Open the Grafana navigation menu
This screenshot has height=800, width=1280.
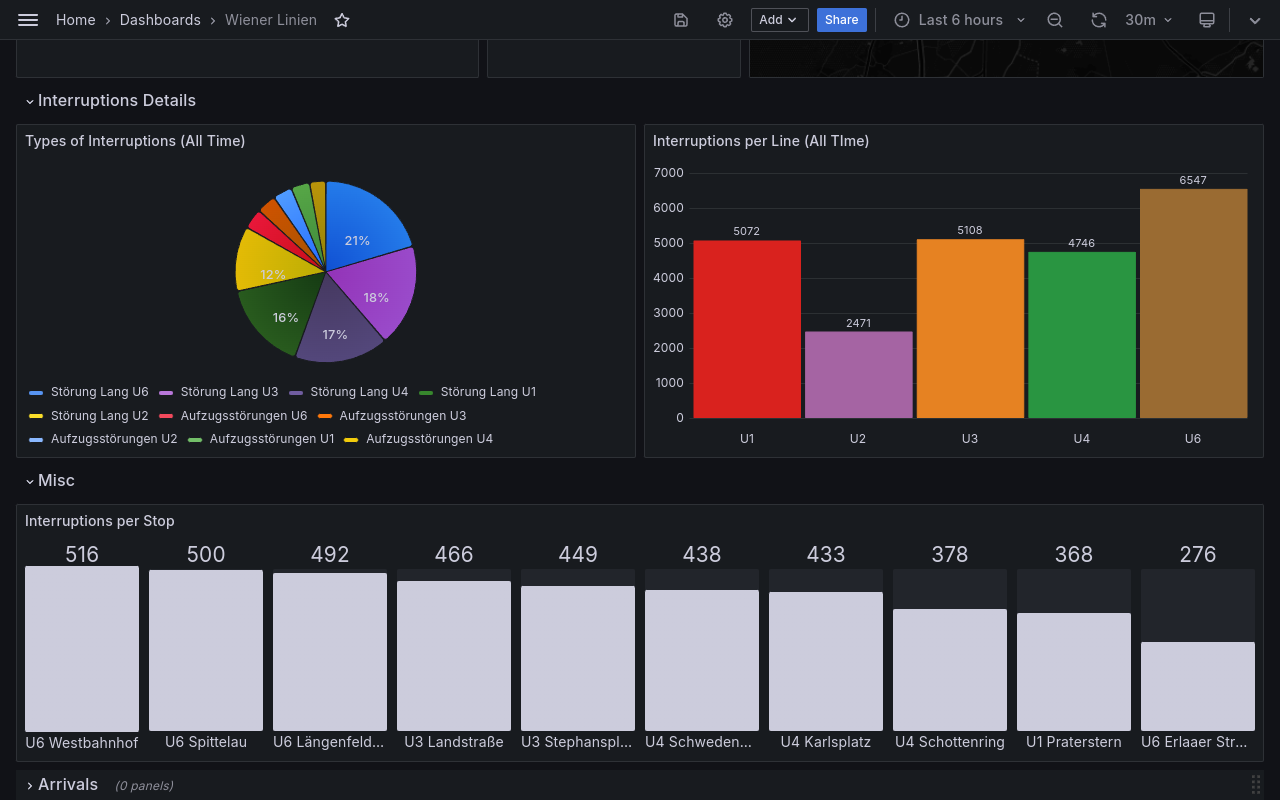pyautogui.click(x=27, y=19)
